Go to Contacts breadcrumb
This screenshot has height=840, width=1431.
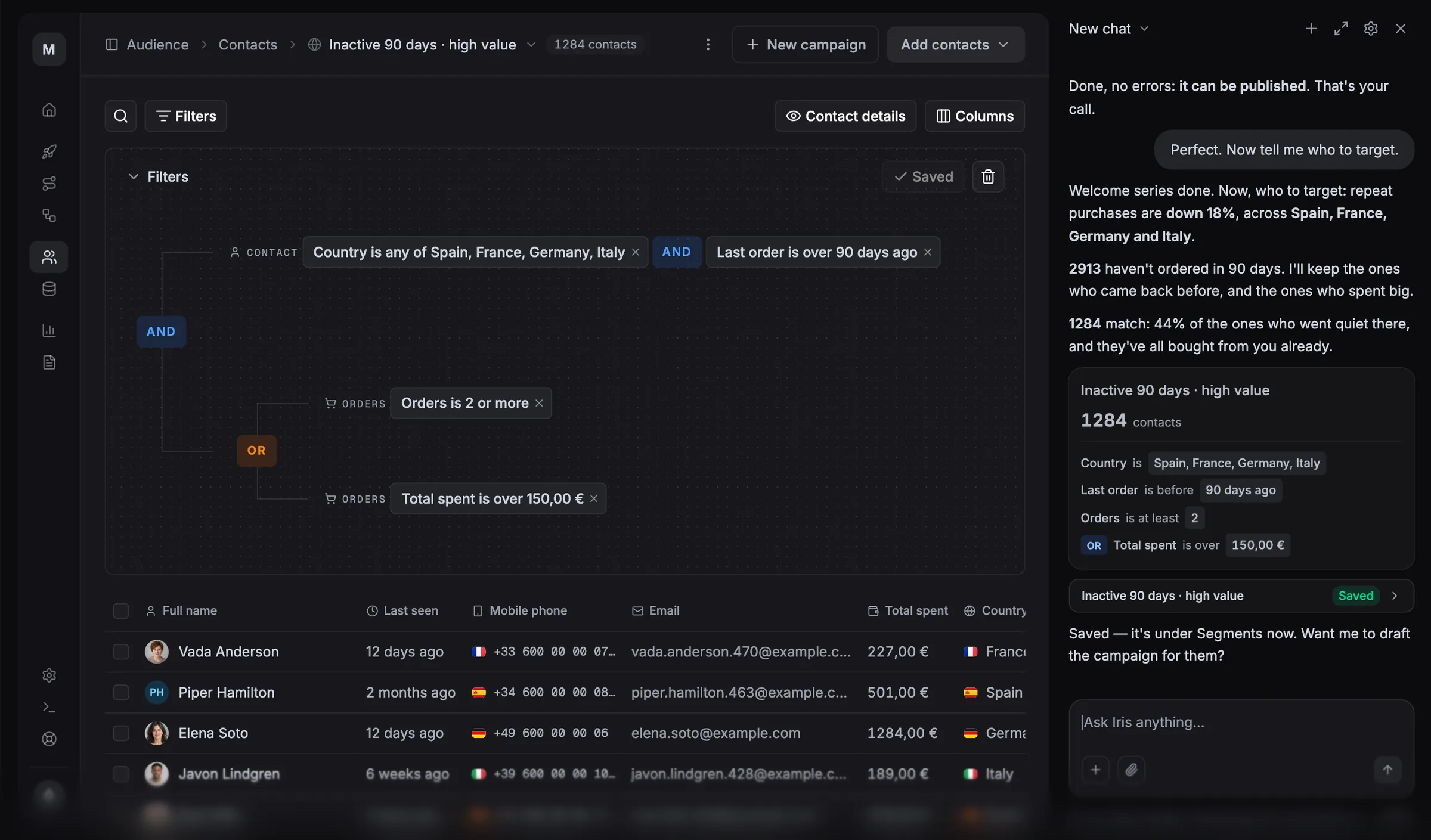(x=247, y=44)
